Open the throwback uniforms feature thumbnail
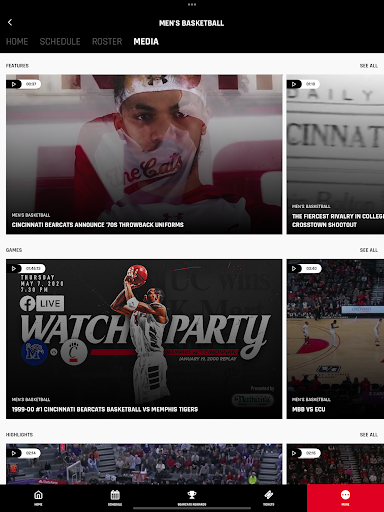The height and width of the screenshot is (512, 384). [x=144, y=154]
